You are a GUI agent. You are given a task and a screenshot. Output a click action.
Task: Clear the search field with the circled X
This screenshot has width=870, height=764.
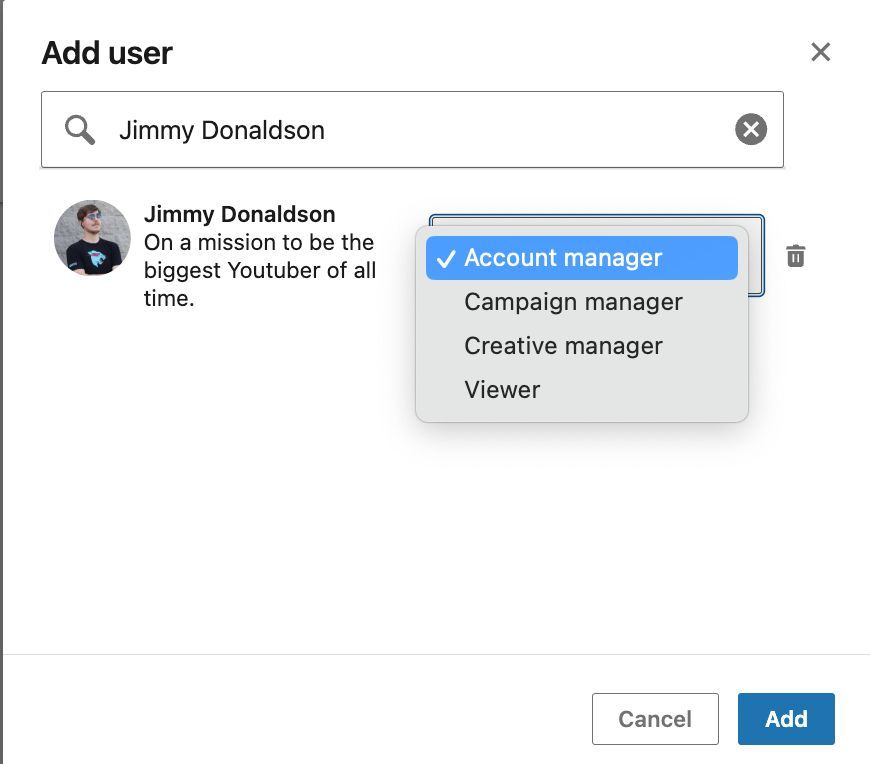click(751, 129)
